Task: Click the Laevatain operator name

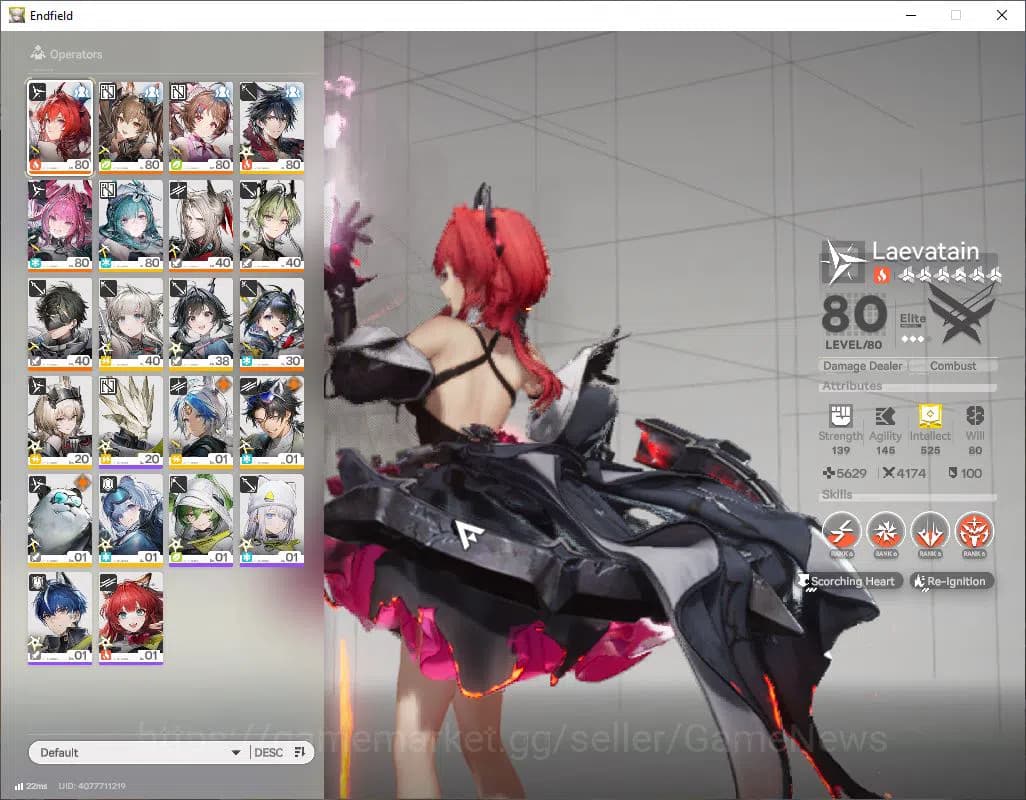Action: pos(925,251)
